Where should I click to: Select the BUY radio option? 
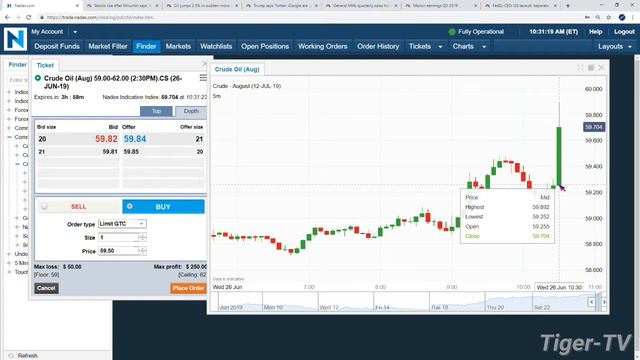[x=129, y=207]
